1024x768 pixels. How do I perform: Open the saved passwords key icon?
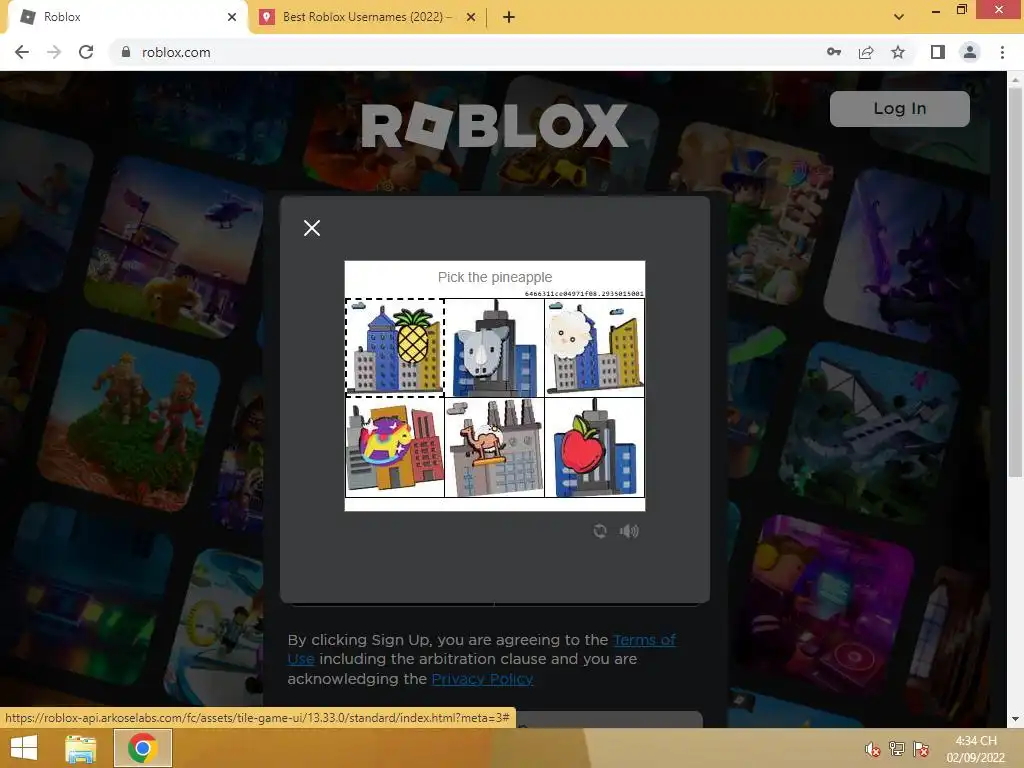[834, 52]
